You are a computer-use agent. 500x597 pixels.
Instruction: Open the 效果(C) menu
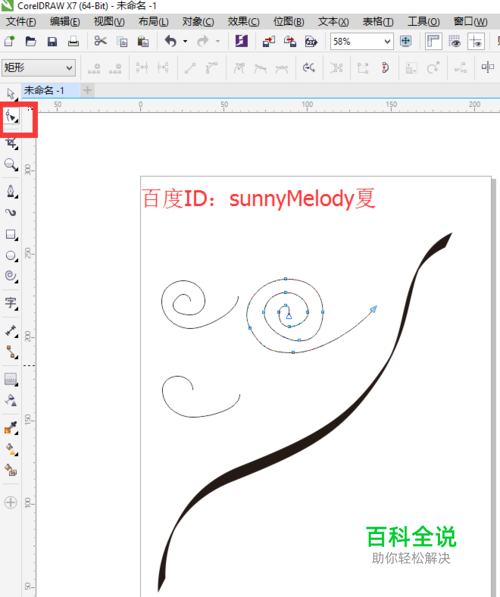[243, 22]
